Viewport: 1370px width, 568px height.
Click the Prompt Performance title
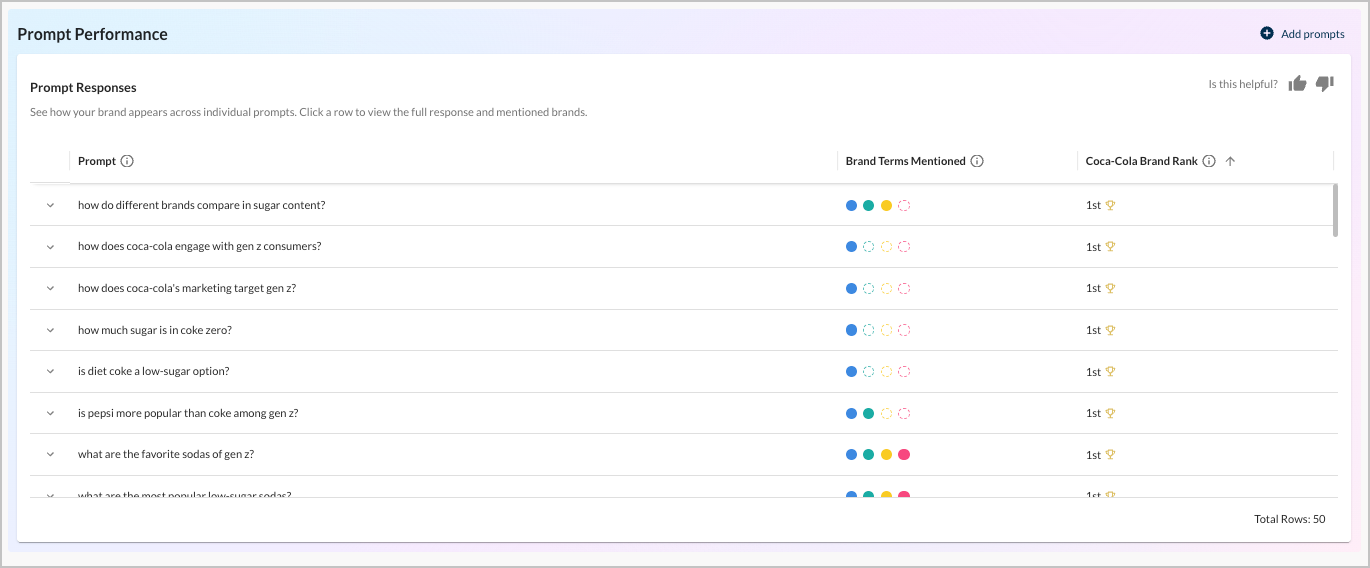coord(92,34)
